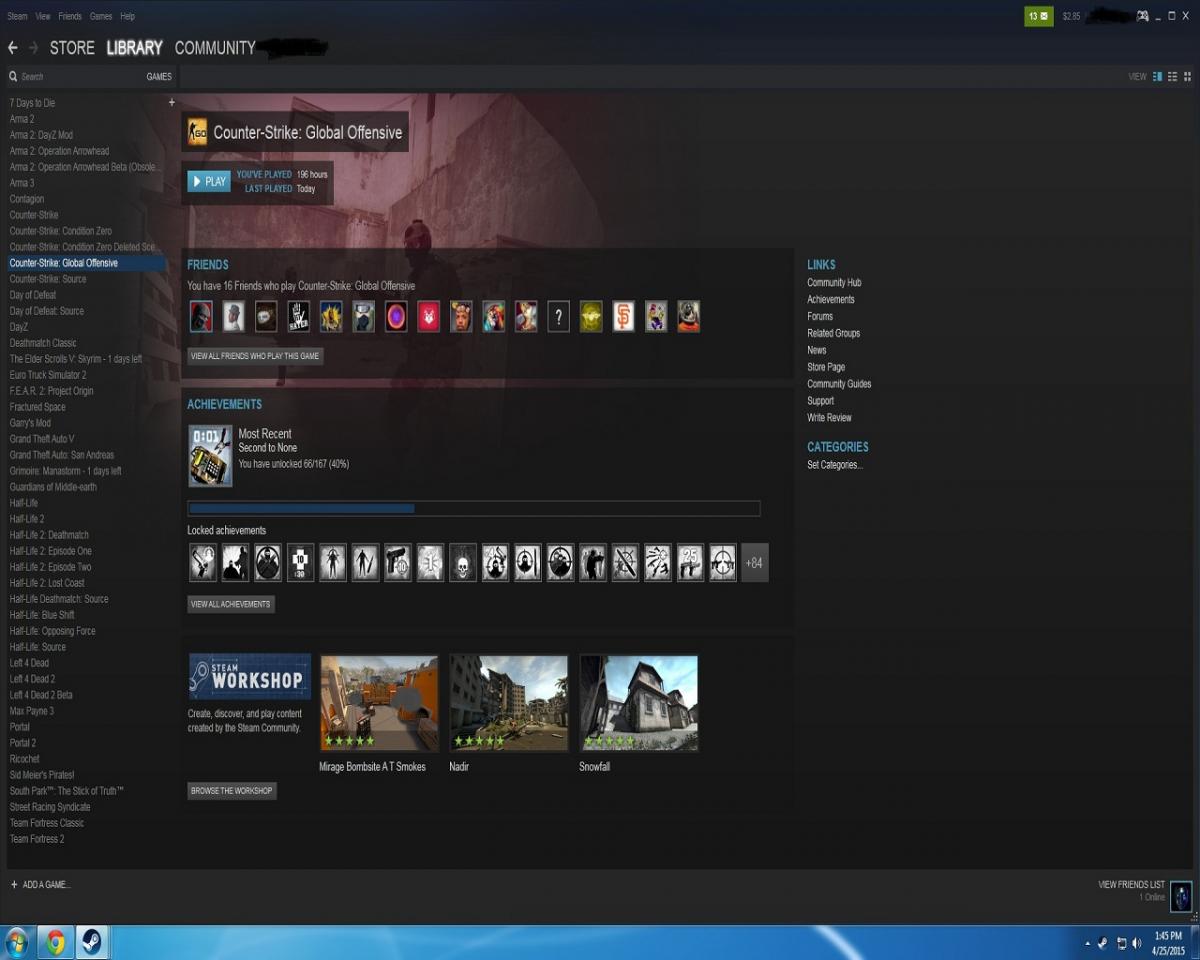Open the GAMES library filter dropdown

(x=159, y=77)
